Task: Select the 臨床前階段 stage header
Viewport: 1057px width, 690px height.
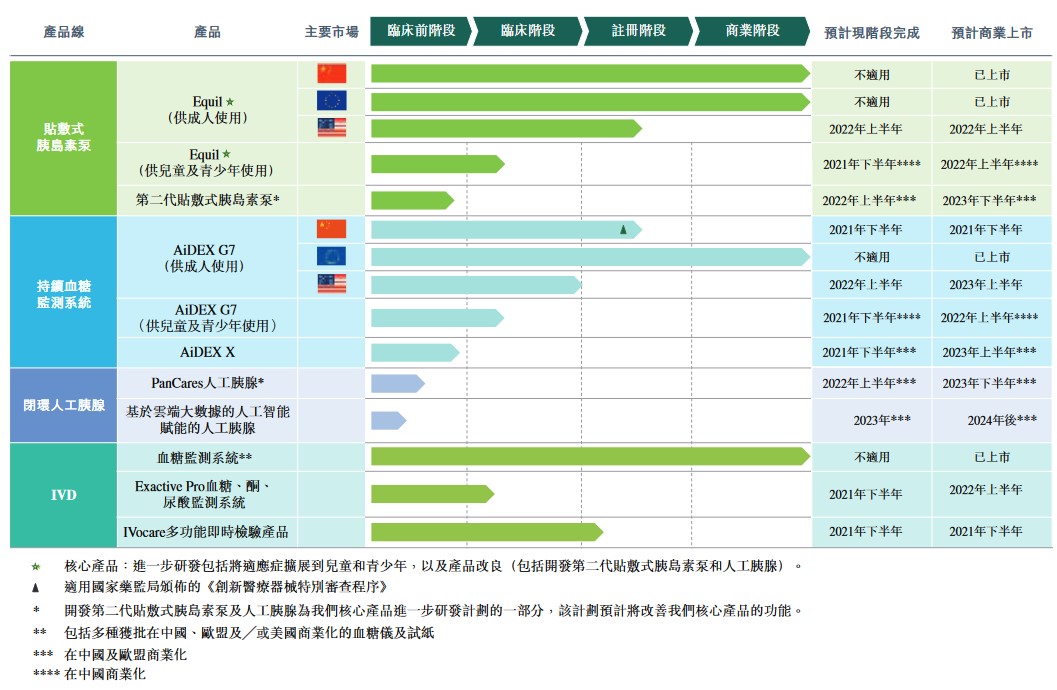Action: tap(421, 31)
